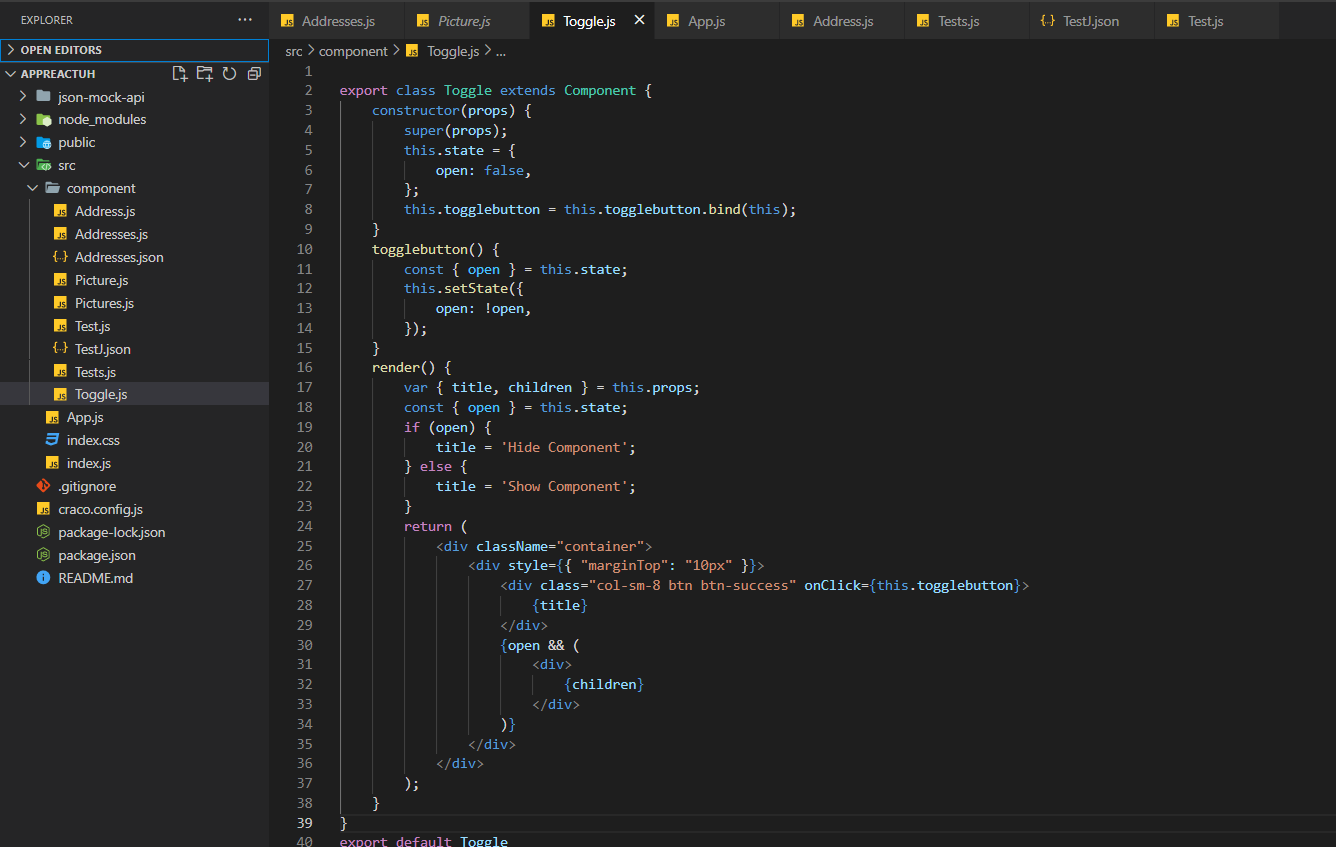Screen dimensions: 1336x847
Task: Click the git icon beside .gitignore
Action: point(43,486)
